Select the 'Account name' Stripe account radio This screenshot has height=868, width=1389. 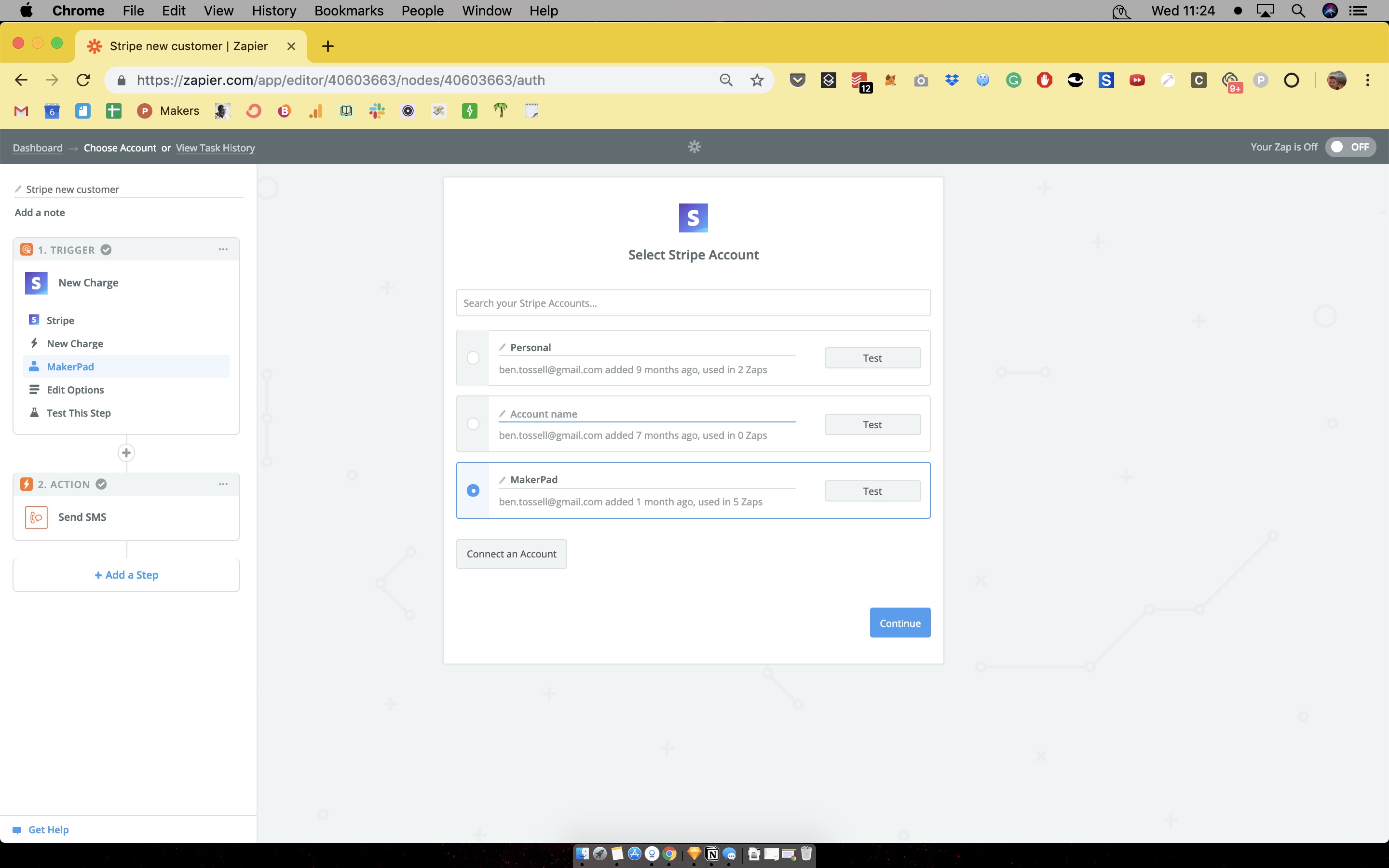(473, 424)
